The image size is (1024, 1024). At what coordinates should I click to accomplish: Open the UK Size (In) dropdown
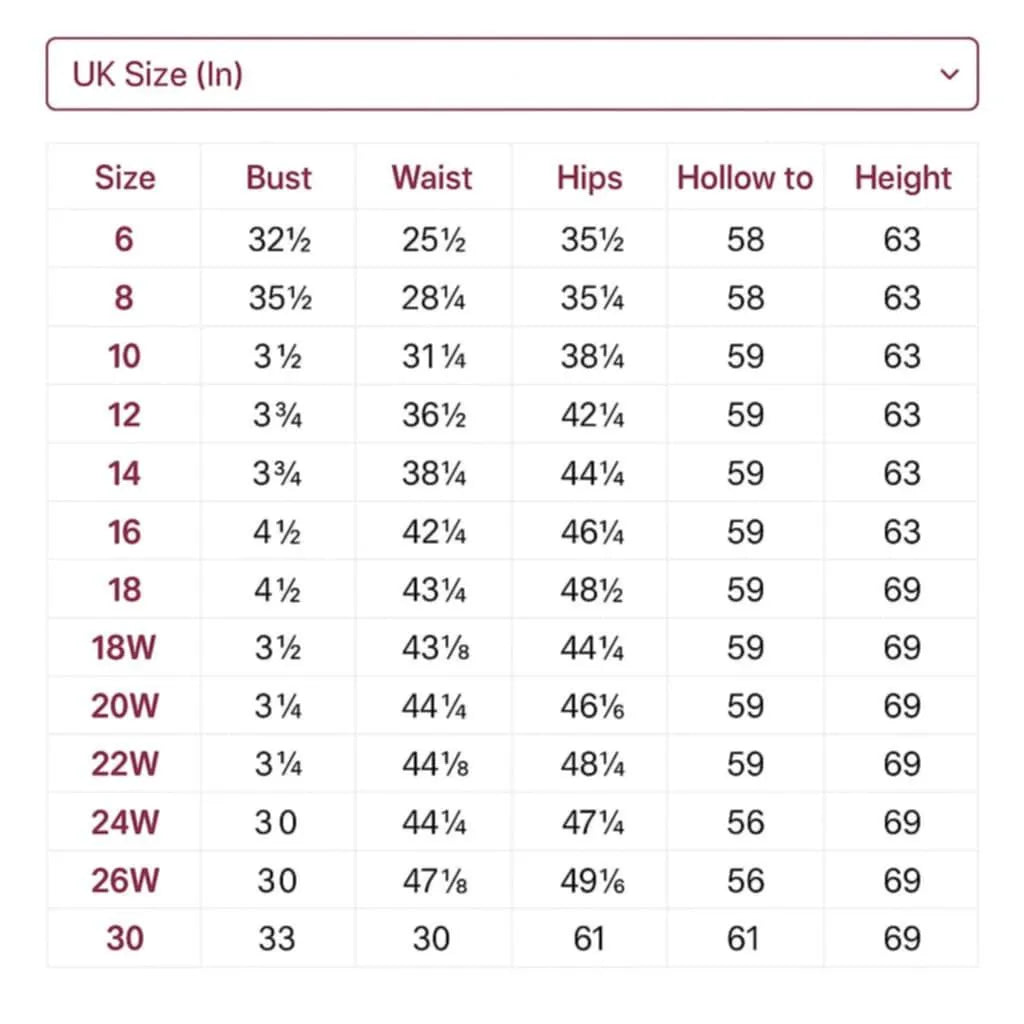pos(511,74)
